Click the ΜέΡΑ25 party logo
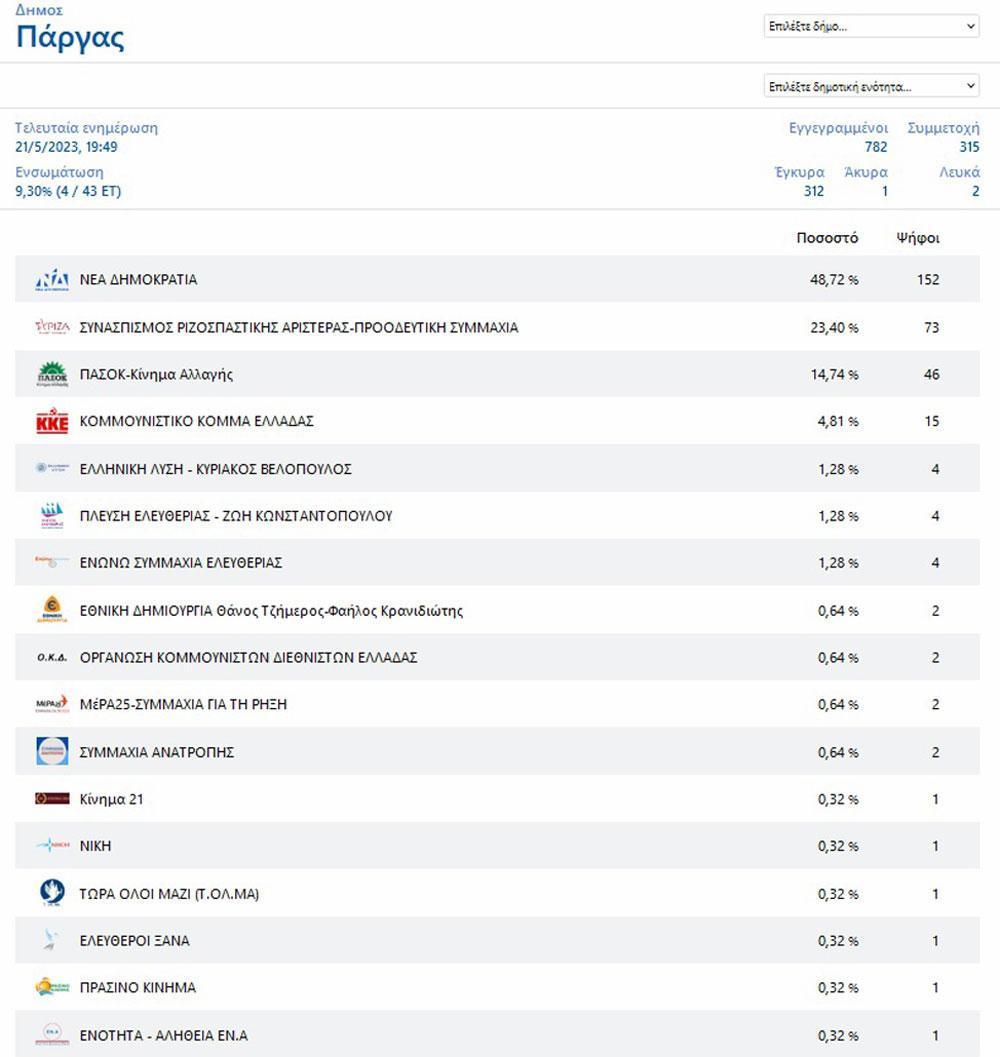The height and width of the screenshot is (1057, 1000). pyautogui.click(x=52, y=704)
